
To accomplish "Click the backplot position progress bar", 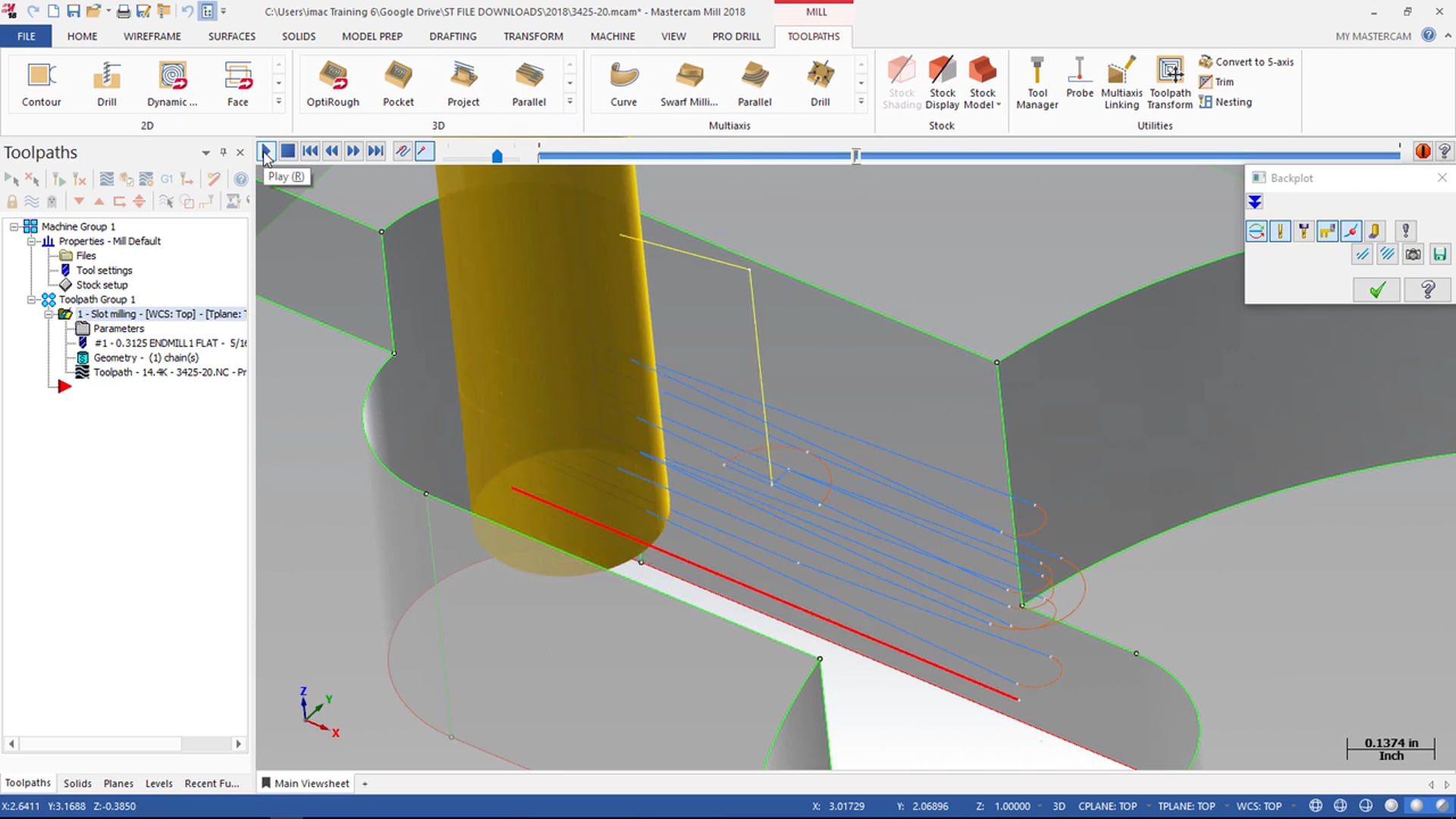I will tap(968, 155).
